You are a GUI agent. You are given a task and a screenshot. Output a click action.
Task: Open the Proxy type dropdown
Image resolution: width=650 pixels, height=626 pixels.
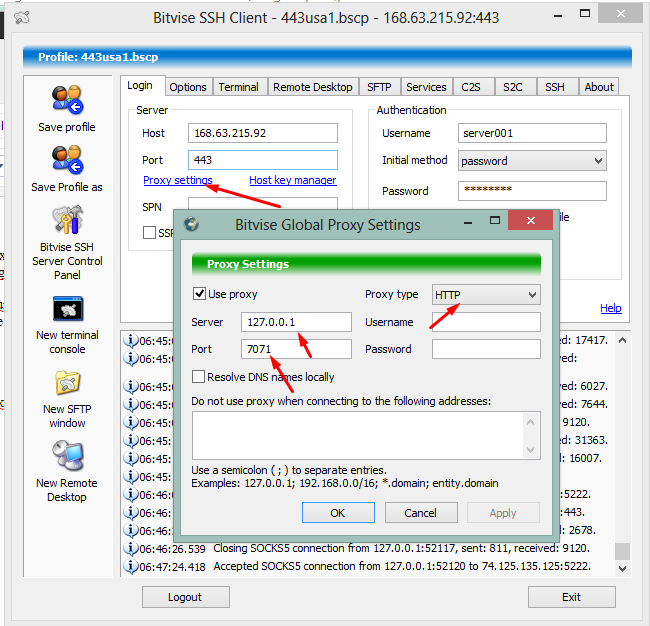pyautogui.click(x=486, y=295)
